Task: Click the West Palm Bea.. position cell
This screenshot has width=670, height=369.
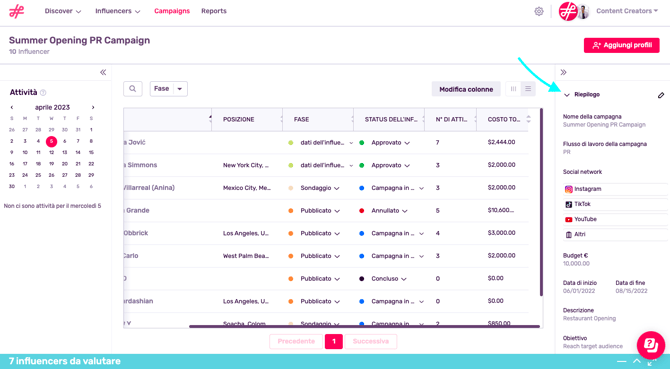Action: click(x=246, y=256)
